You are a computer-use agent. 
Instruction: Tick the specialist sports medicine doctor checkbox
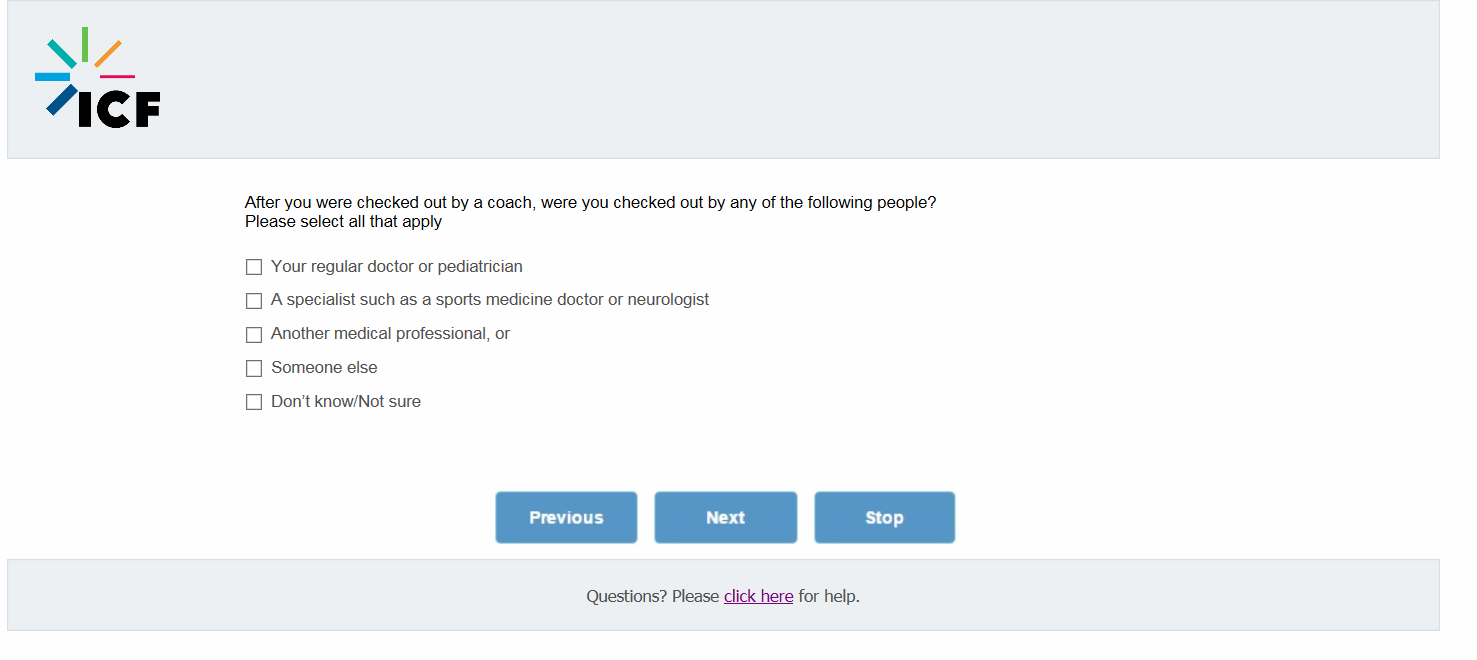254,301
